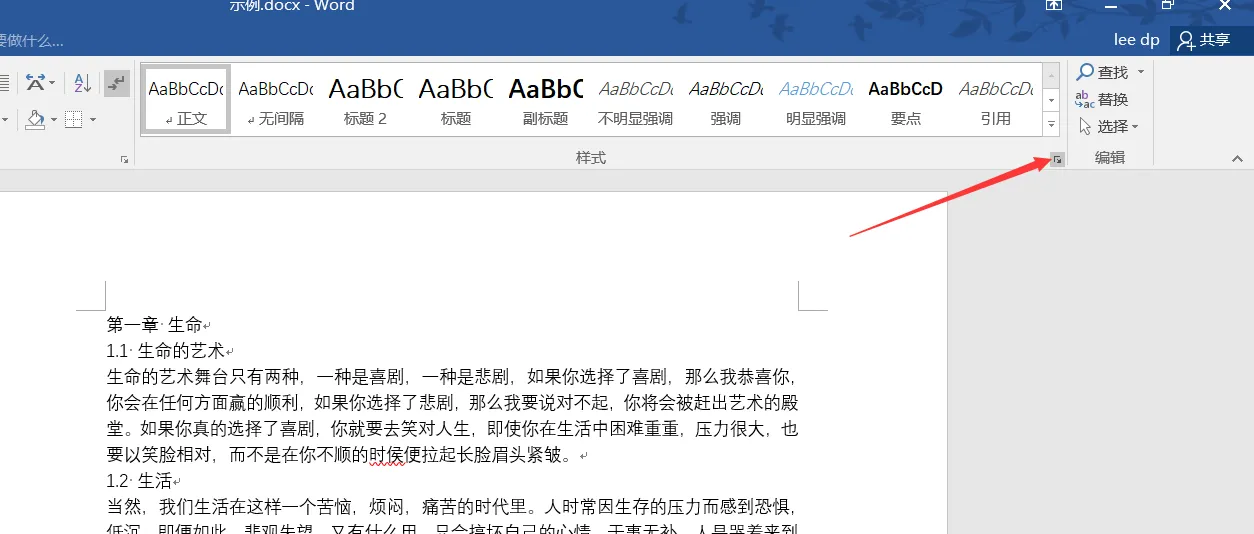Viewport: 1254px width, 534px height.
Task: Collapse the ribbon with the chevron
Action: 1237,159
